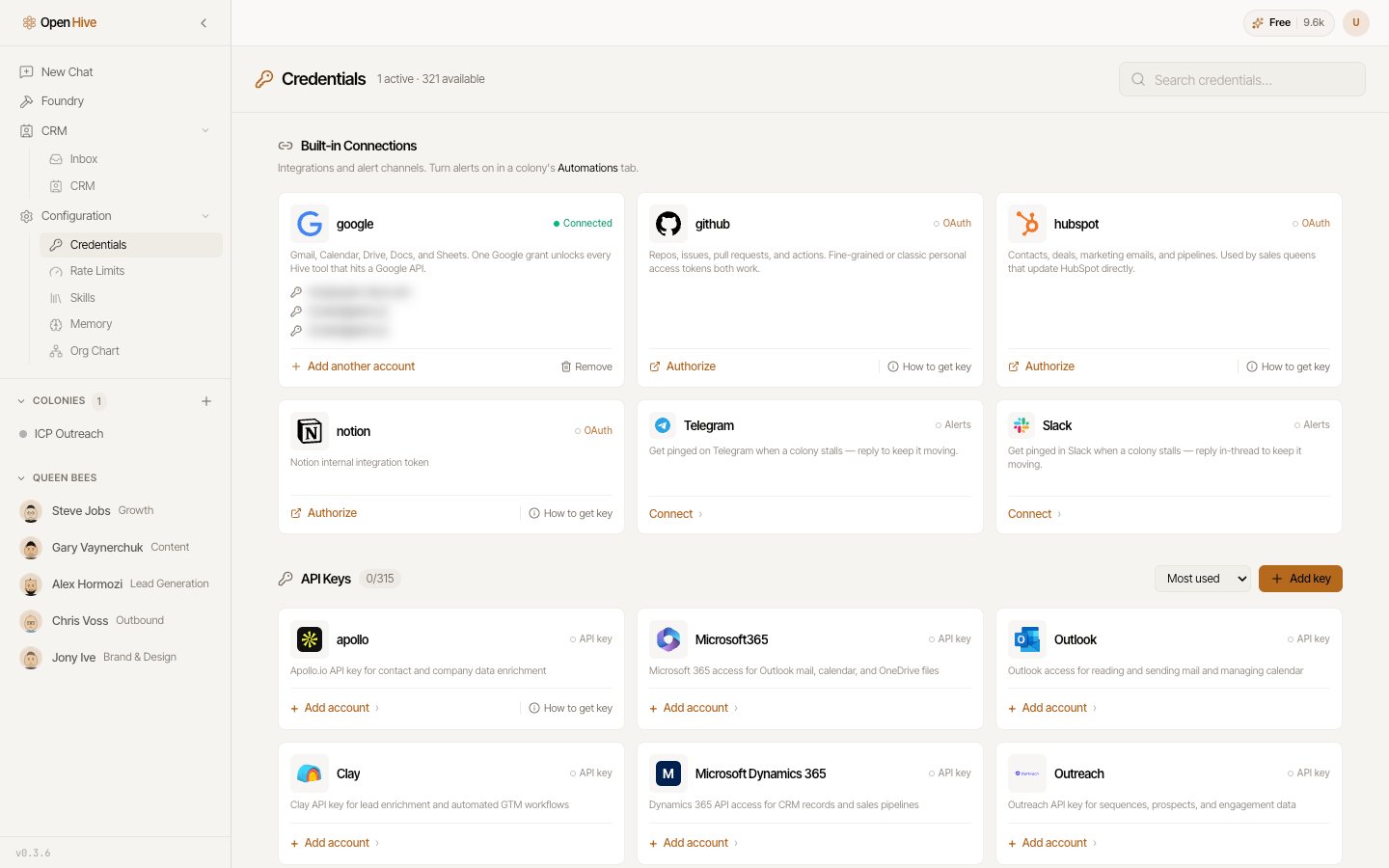This screenshot has height=868, width=1389.
Task: Click the Microsoft Dynamics 365 logo
Action: [x=668, y=773]
